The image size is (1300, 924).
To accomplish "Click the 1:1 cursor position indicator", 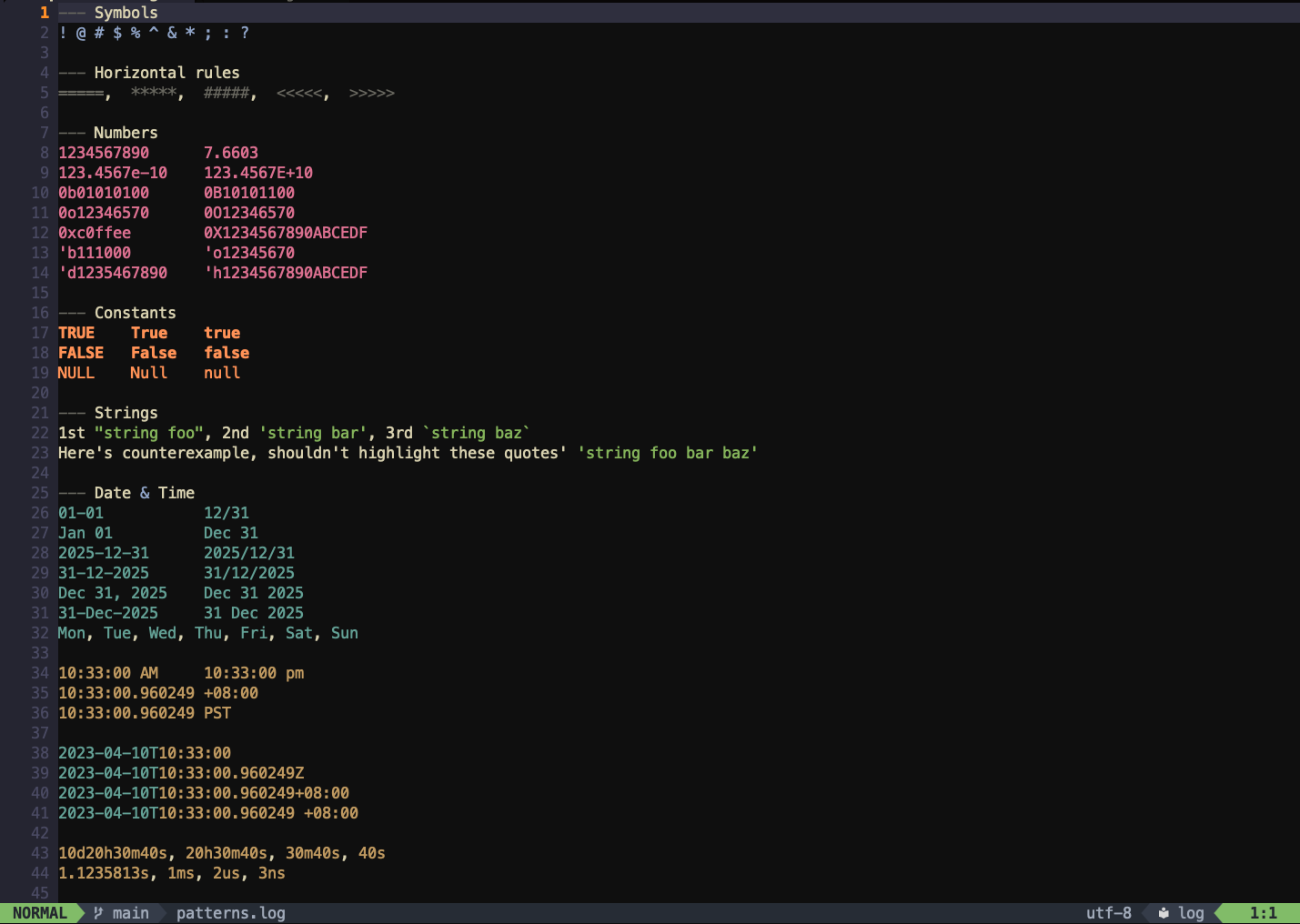I will [x=1264, y=913].
